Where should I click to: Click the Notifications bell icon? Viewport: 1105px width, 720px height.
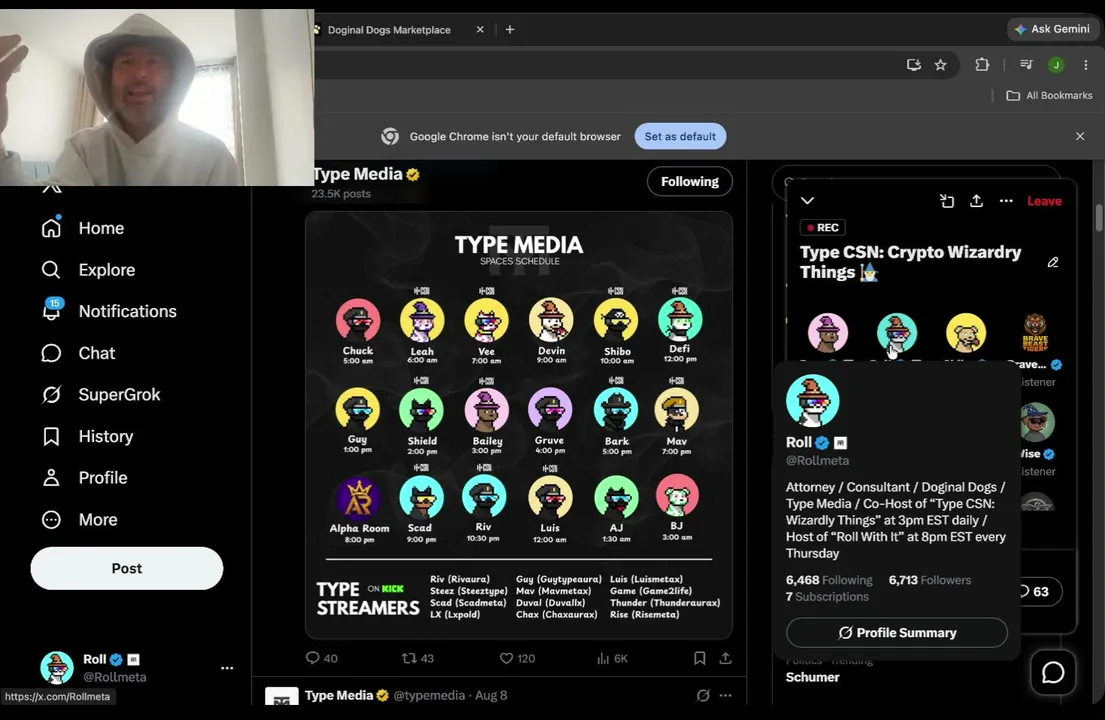click(x=51, y=311)
